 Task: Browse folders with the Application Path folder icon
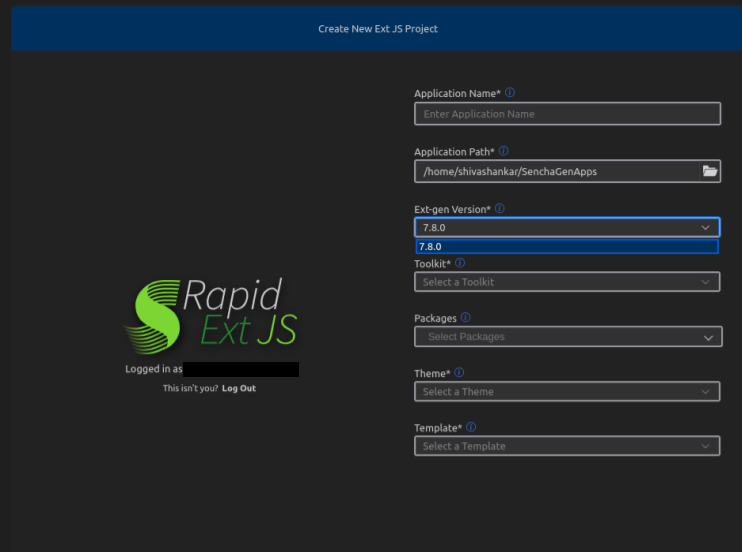(709, 171)
